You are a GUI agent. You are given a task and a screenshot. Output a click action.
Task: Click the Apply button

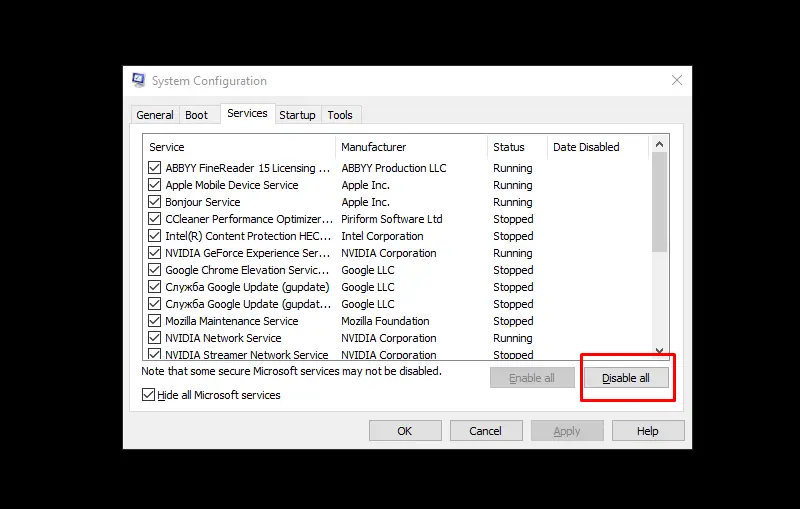[x=567, y=431]
